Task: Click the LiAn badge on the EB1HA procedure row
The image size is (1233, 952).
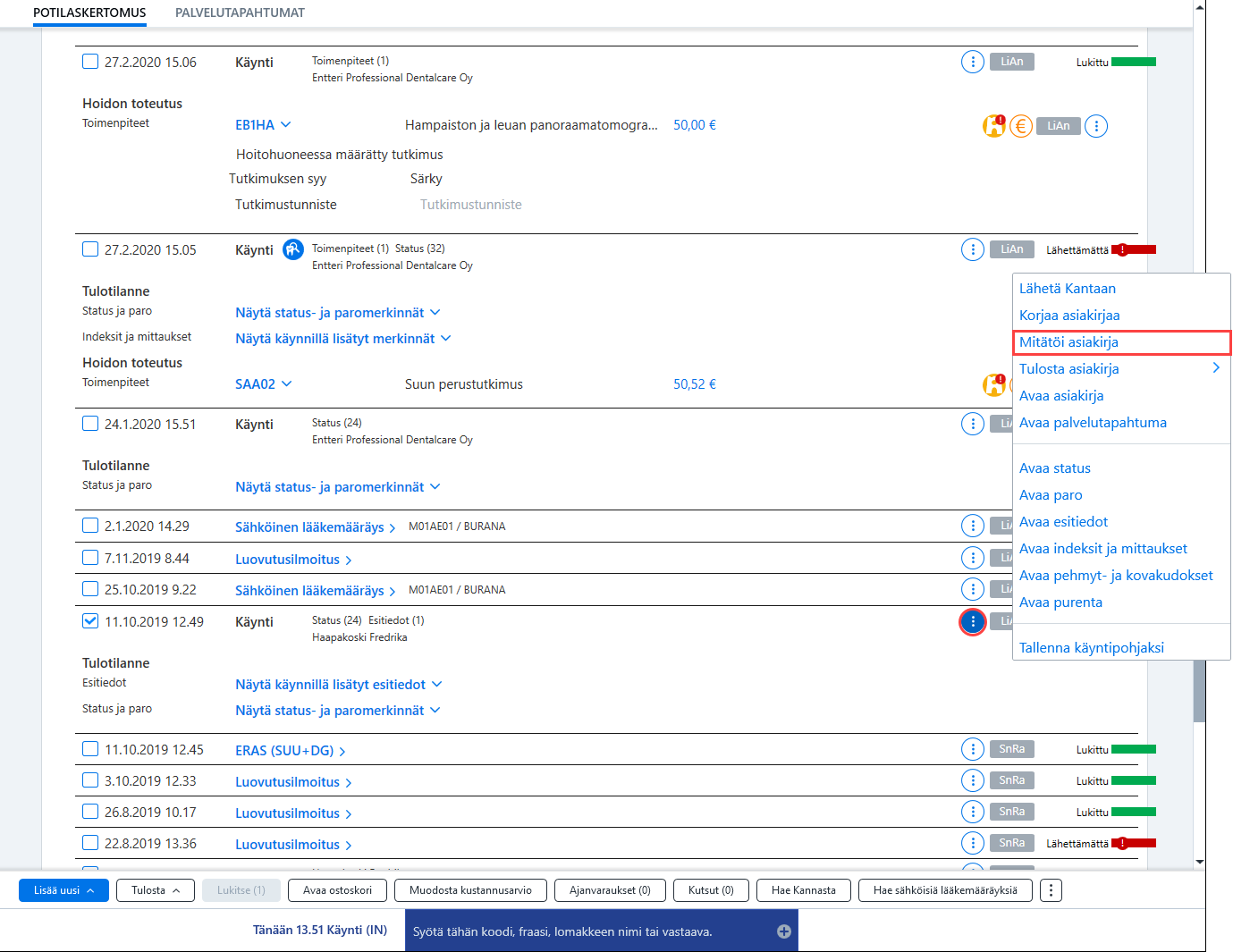Action: click(x=1059, y=126)
